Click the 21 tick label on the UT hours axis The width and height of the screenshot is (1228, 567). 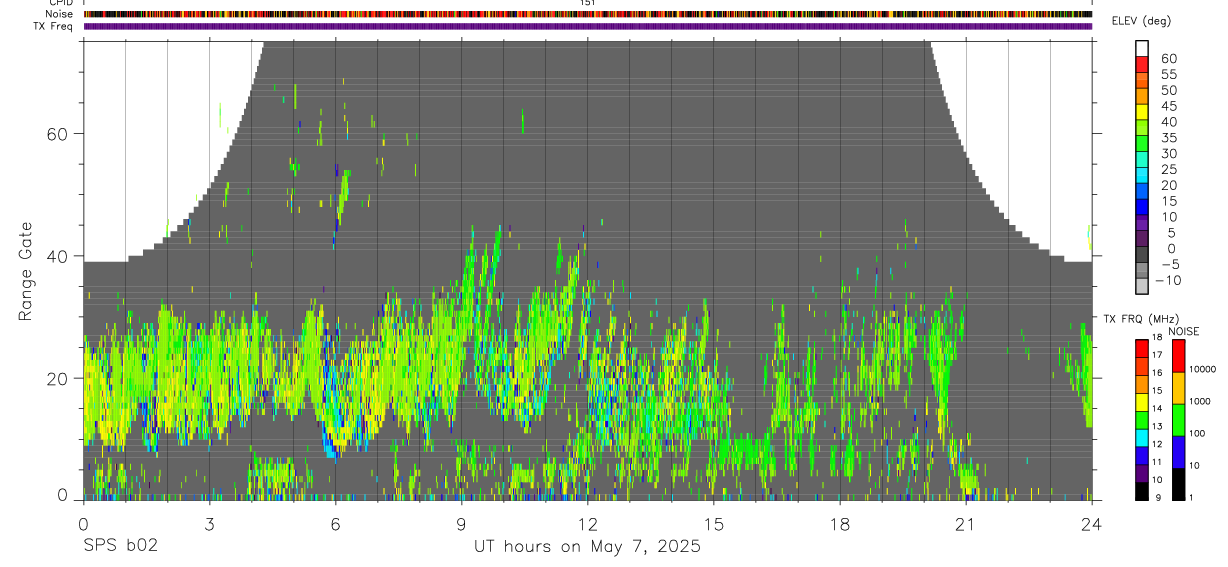[x=965, y=524]
